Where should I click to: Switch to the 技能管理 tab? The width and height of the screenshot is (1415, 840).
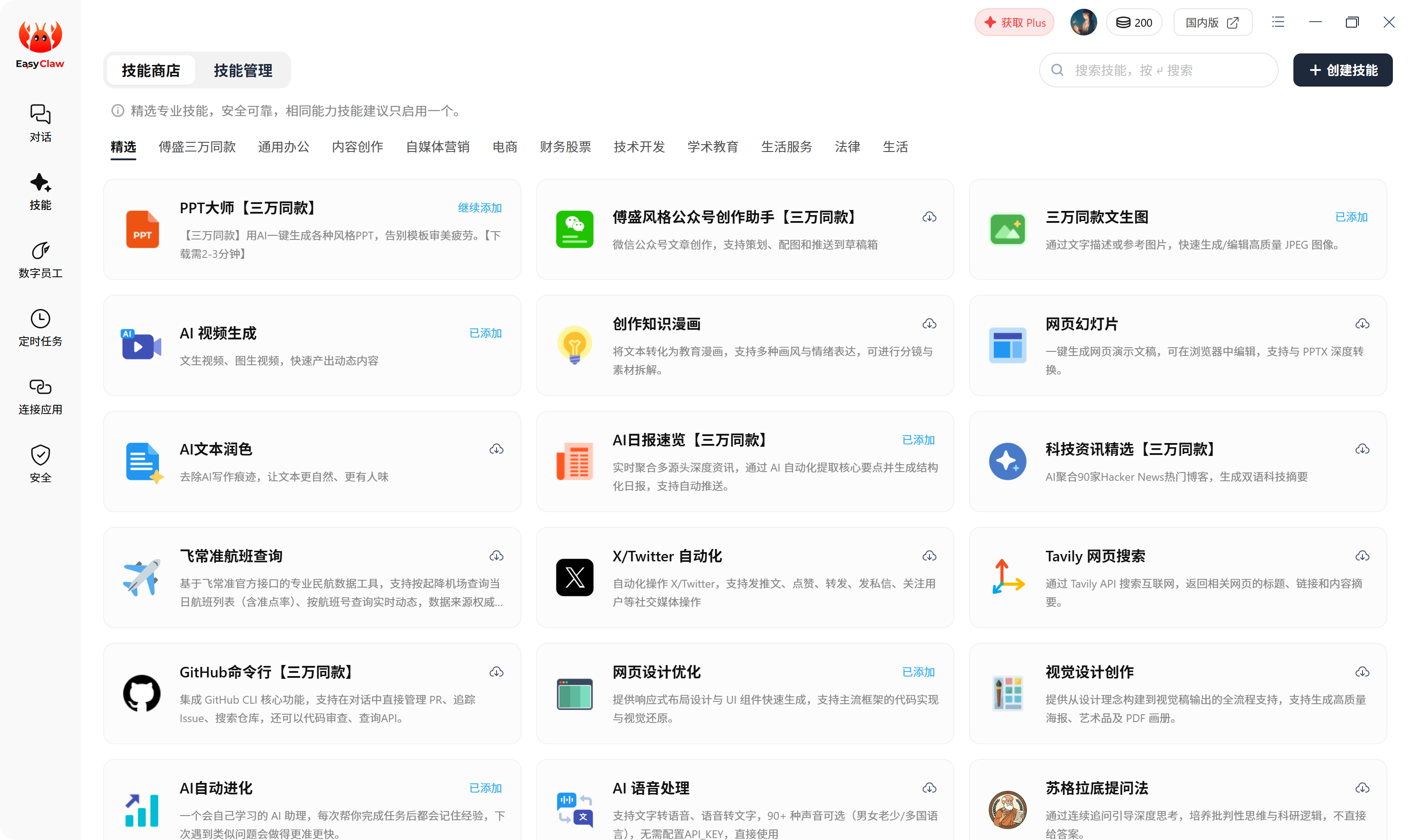point(243,70)
